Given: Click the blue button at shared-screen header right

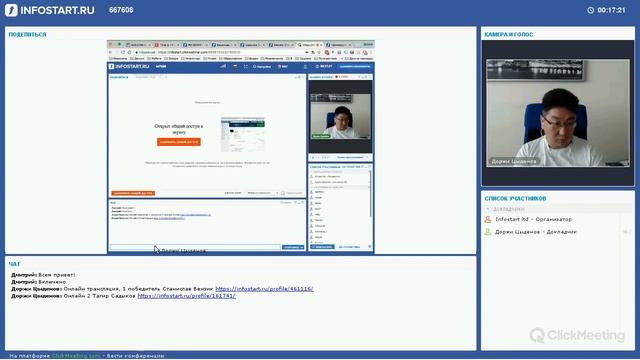Looking at the screenshot, I should (355, 66).
